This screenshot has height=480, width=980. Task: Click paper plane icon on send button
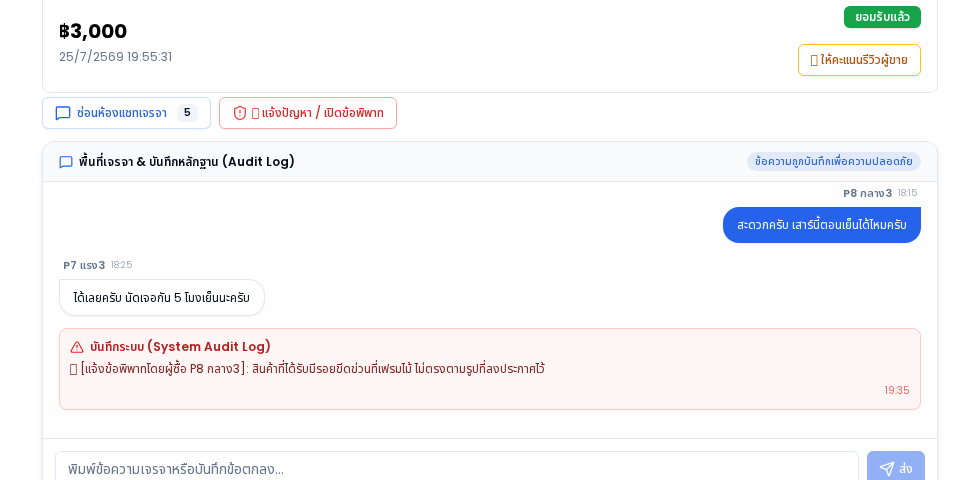click(x=886, y=469)
